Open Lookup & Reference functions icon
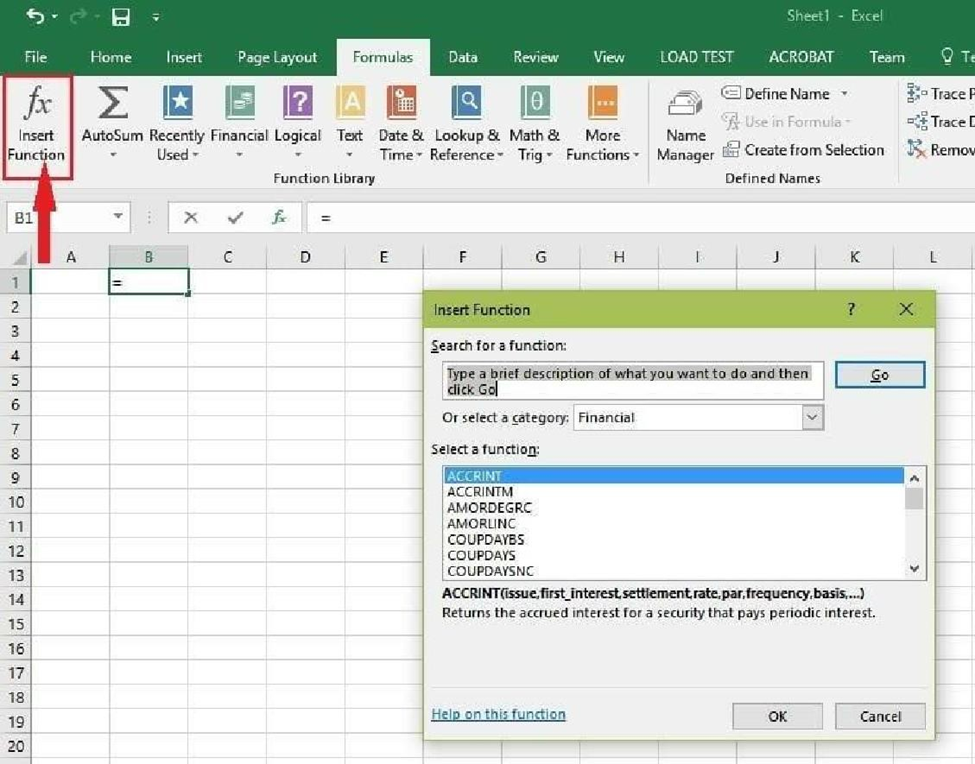 (465, 104)
